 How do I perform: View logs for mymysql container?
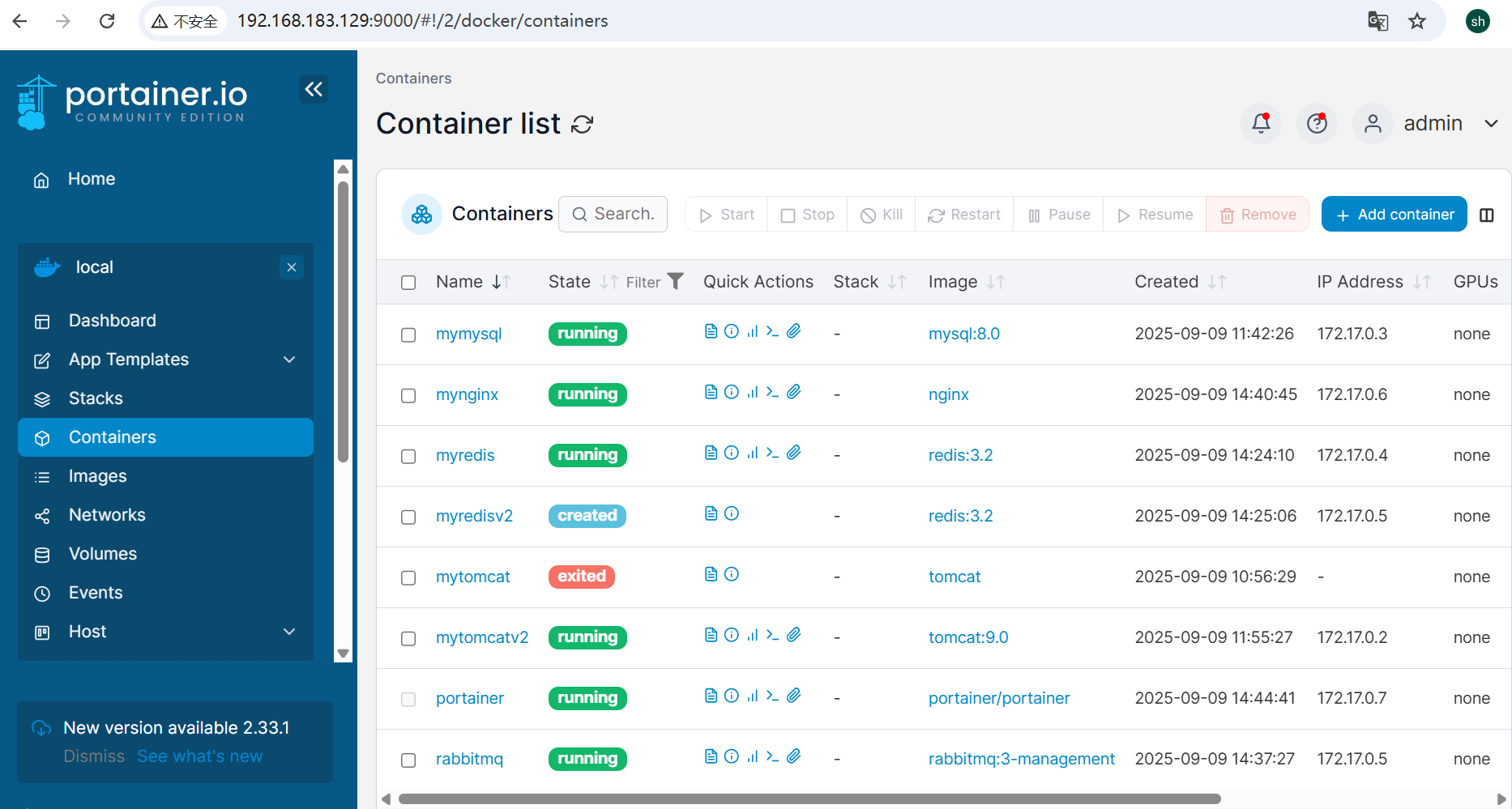click(x=711, y=330)
